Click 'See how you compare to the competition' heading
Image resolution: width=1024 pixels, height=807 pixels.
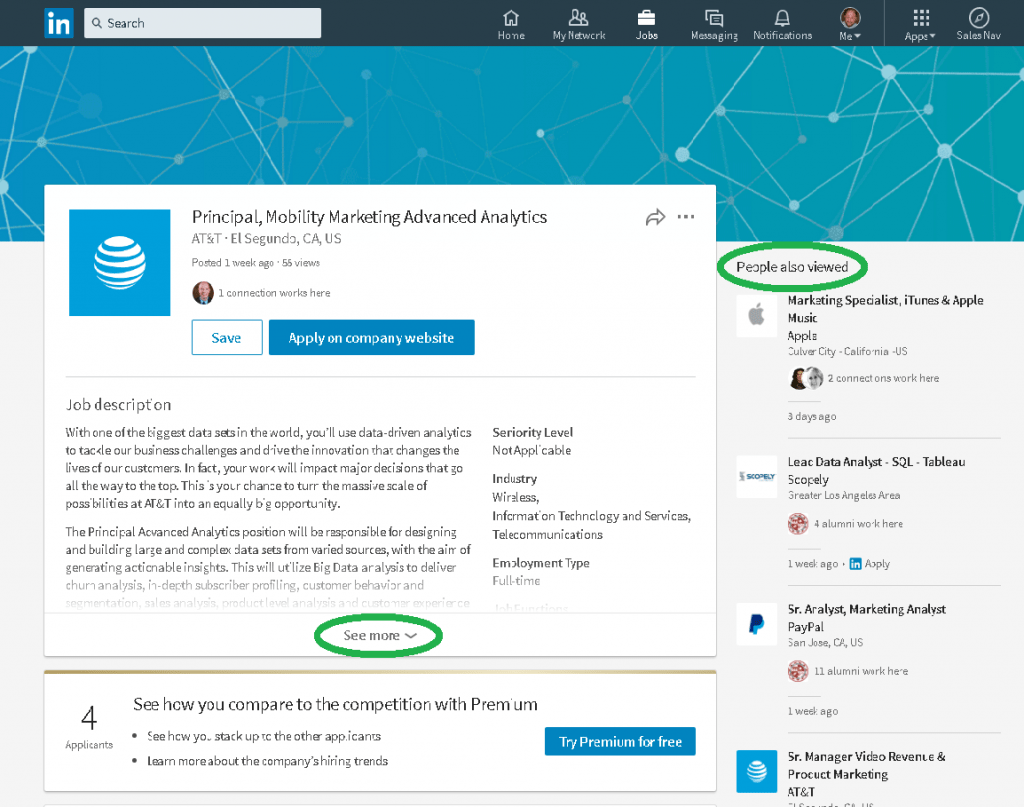pyautogui.click(x=335, y=704)
